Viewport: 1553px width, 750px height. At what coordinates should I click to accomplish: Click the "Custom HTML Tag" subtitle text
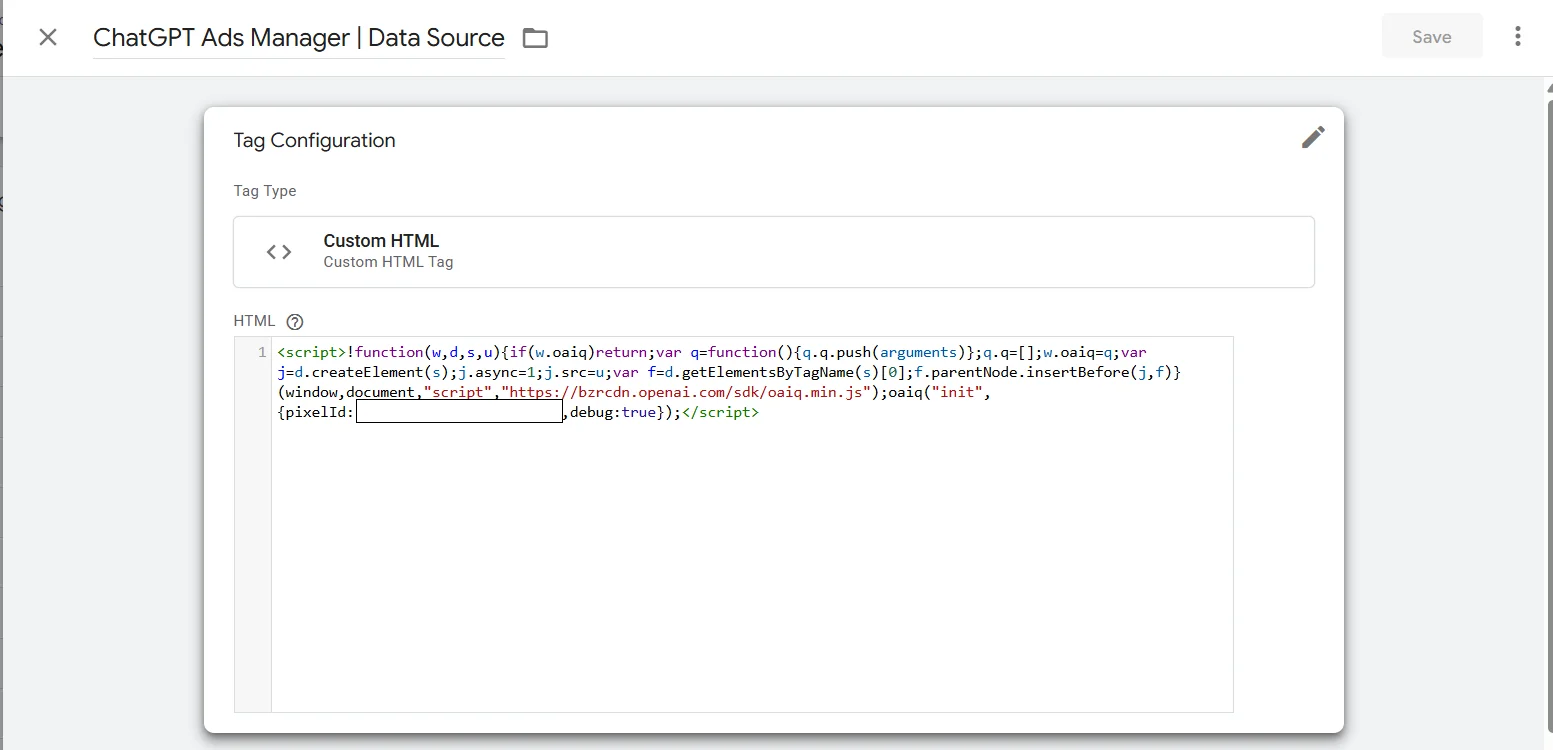(x=388, y=262)
